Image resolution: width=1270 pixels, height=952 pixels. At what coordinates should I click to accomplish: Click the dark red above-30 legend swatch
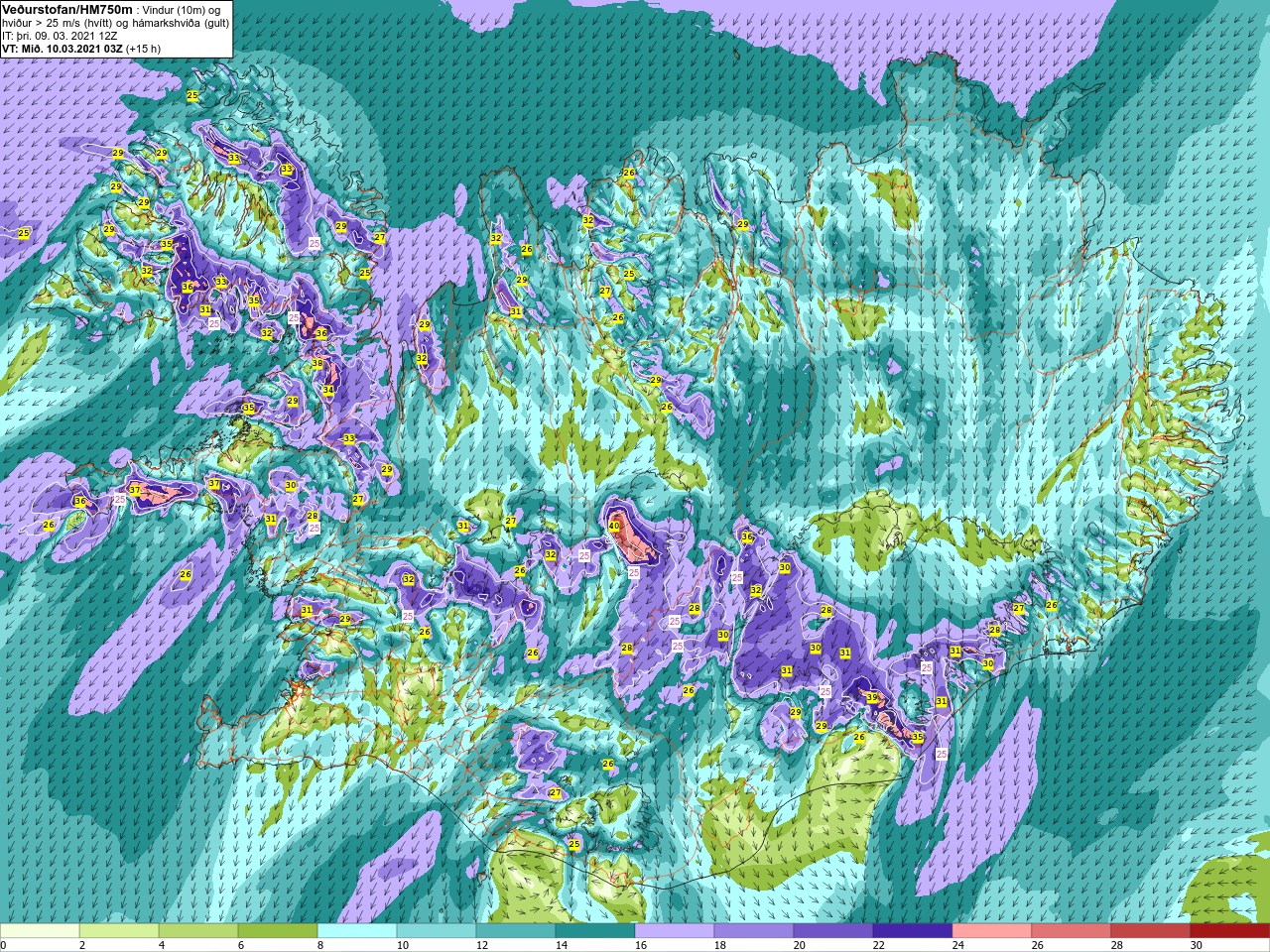(x=1230, y=931)
